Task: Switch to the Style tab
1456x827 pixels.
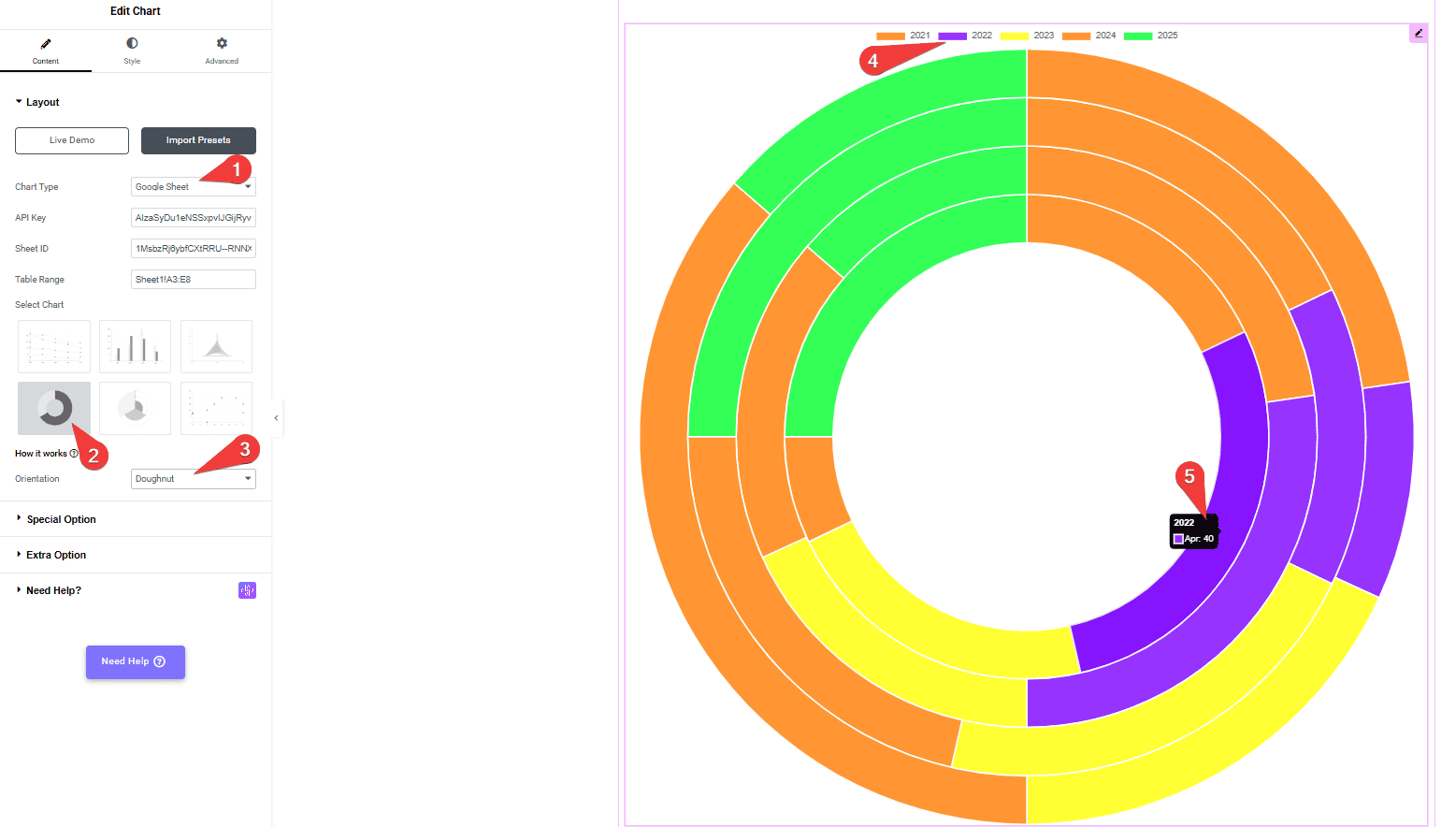Action: pyautogui.click(x=132, y=51)
